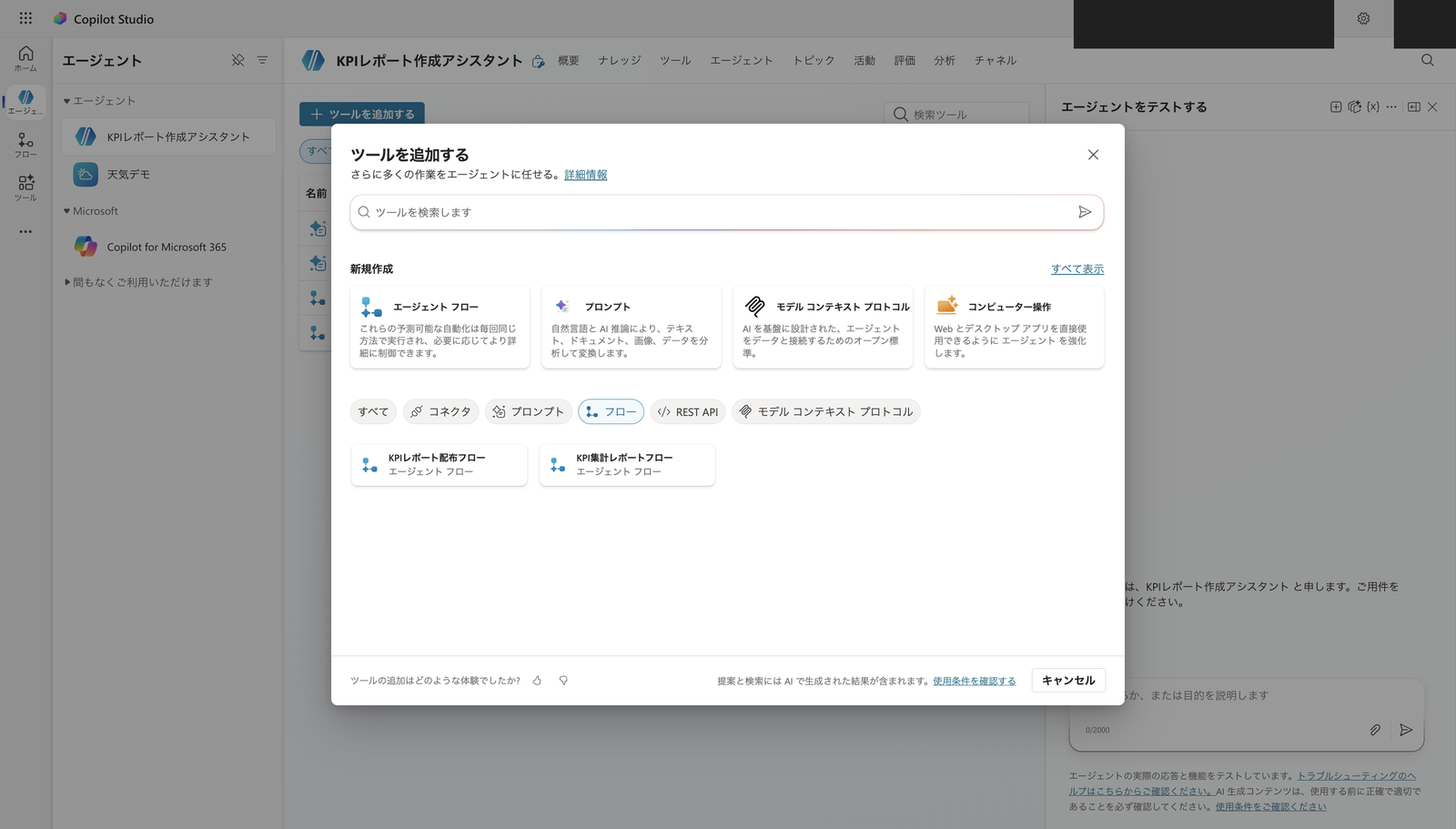Image resolution: width=1456 pixels, height=829 pixels.
Task: Open the 評価 tab
Action: pyautogui.click(x=905, y=60)
